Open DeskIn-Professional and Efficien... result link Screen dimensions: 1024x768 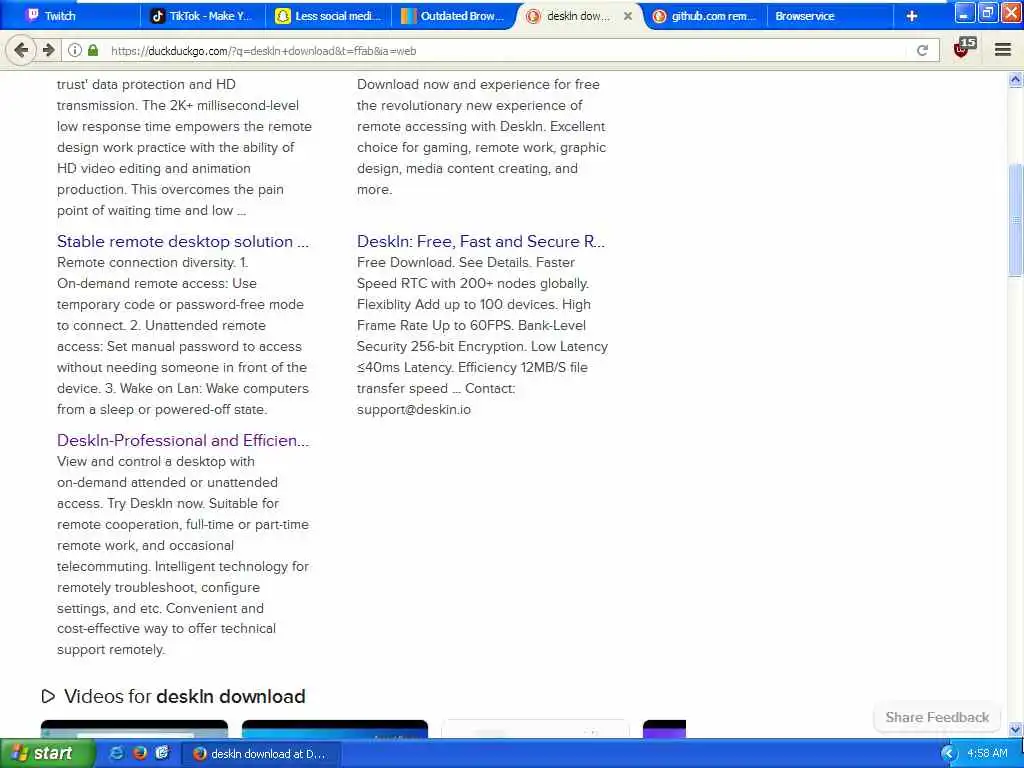pyautogui.click(x=183, y=440)
